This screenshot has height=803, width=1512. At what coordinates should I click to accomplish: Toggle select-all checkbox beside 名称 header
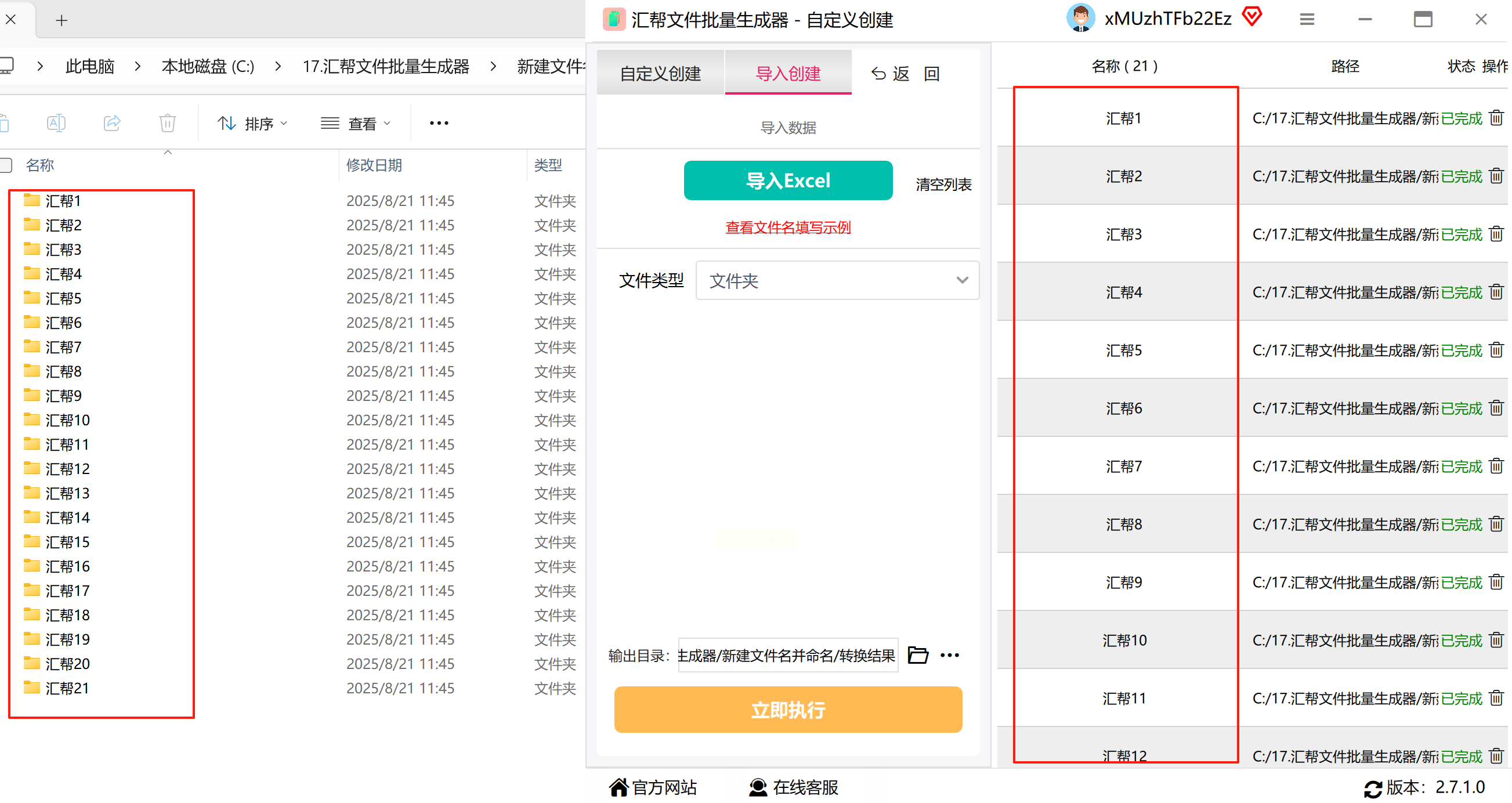pyautogui.click(x=6, y=165)
